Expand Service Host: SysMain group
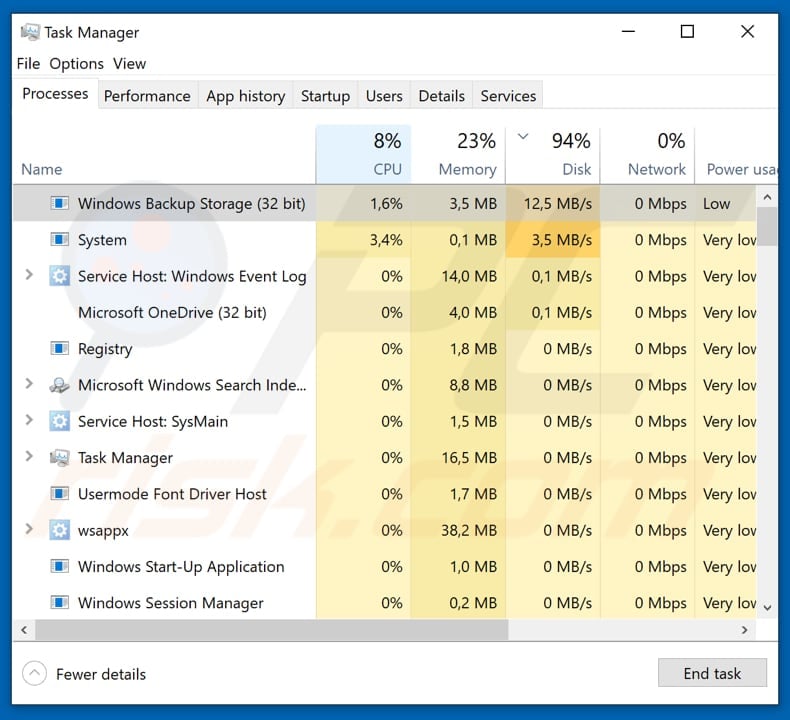The image size is (790, 720). click(x=29, y=420)
